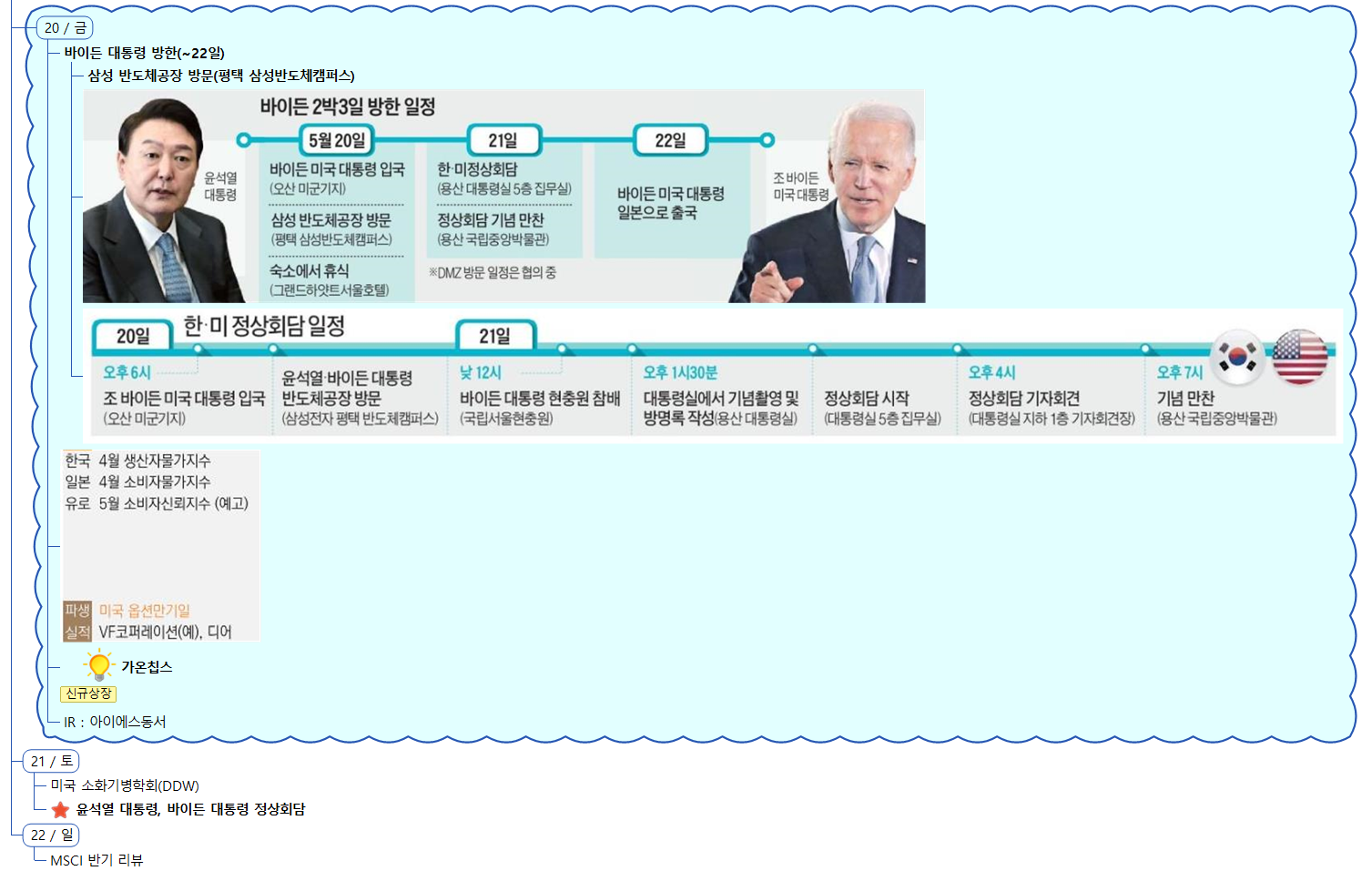
Task: Select the '20 / 금' date node
Action: click(x=66, y=28)
